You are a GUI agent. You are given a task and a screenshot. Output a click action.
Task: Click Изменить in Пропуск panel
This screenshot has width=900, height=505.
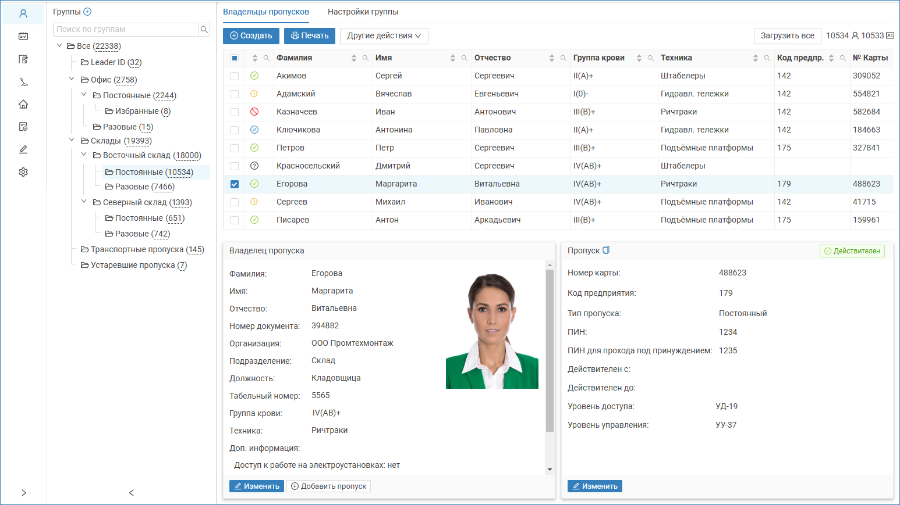pos(595,486)
